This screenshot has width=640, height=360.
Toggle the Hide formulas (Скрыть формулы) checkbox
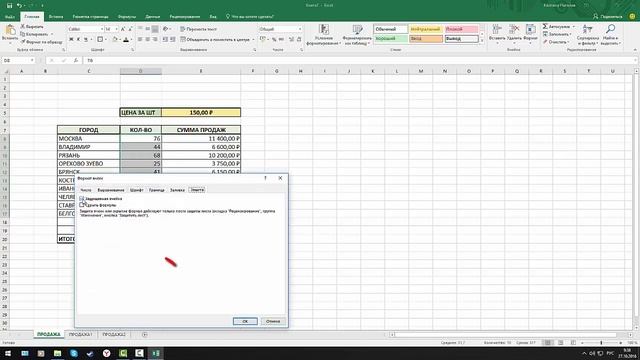tap(82, 205)
